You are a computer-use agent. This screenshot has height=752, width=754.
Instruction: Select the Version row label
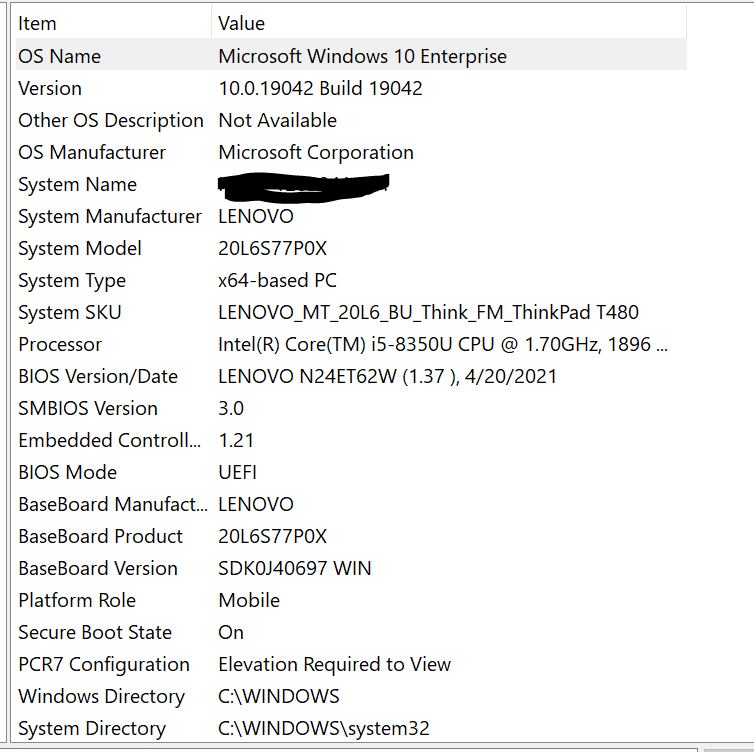coord(50,88)
